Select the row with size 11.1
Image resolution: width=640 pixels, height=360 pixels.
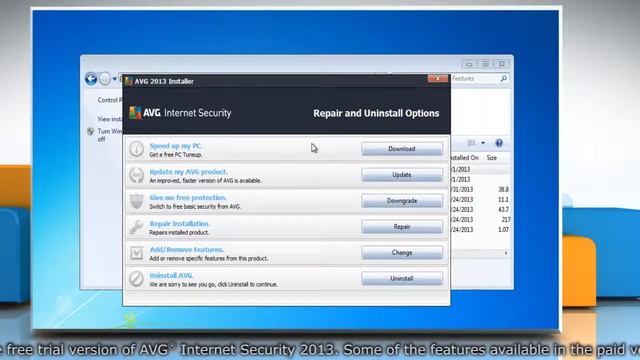[x=480, y=200]
